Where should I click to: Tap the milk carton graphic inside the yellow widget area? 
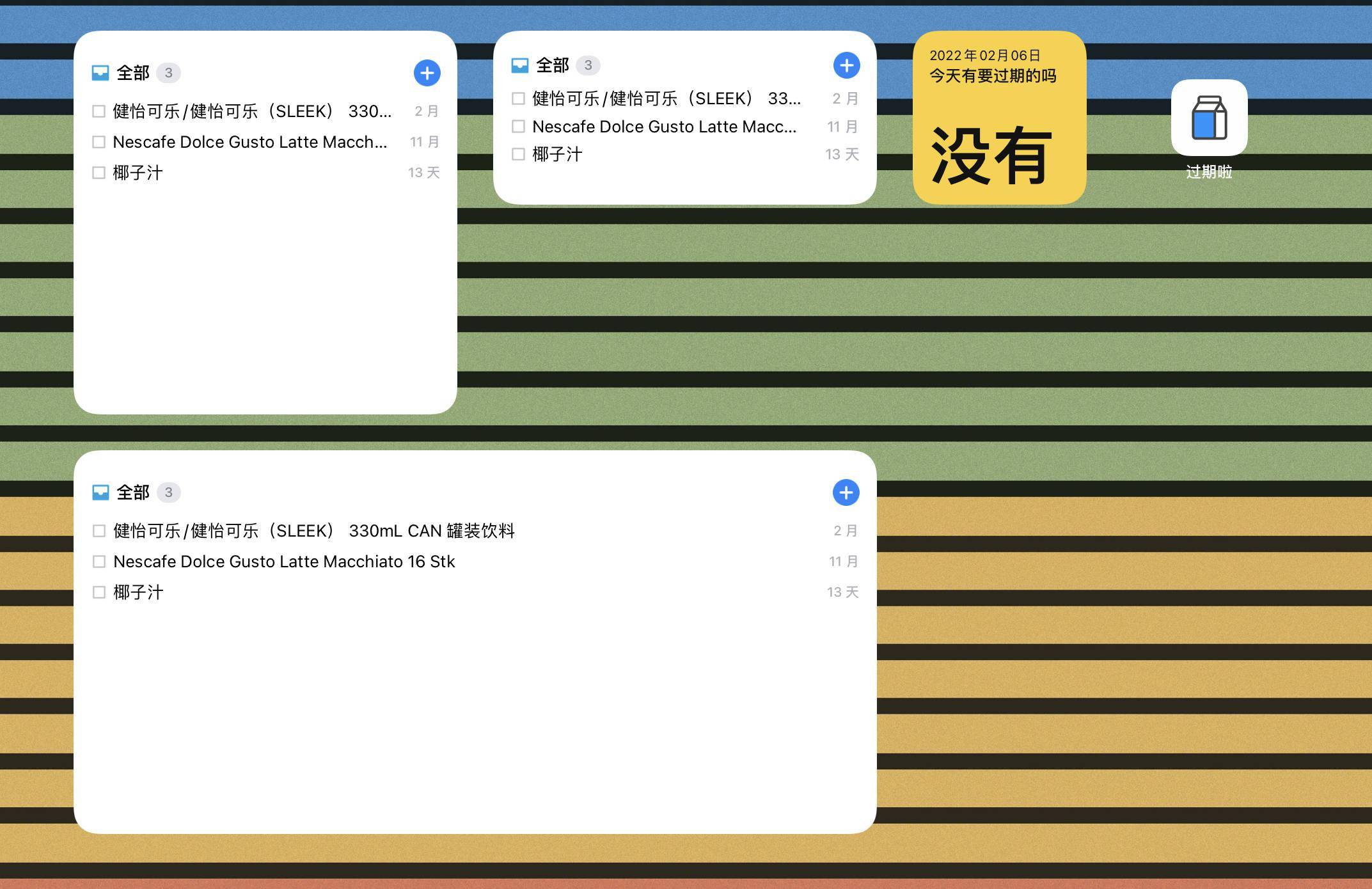tap(1209, 119)
